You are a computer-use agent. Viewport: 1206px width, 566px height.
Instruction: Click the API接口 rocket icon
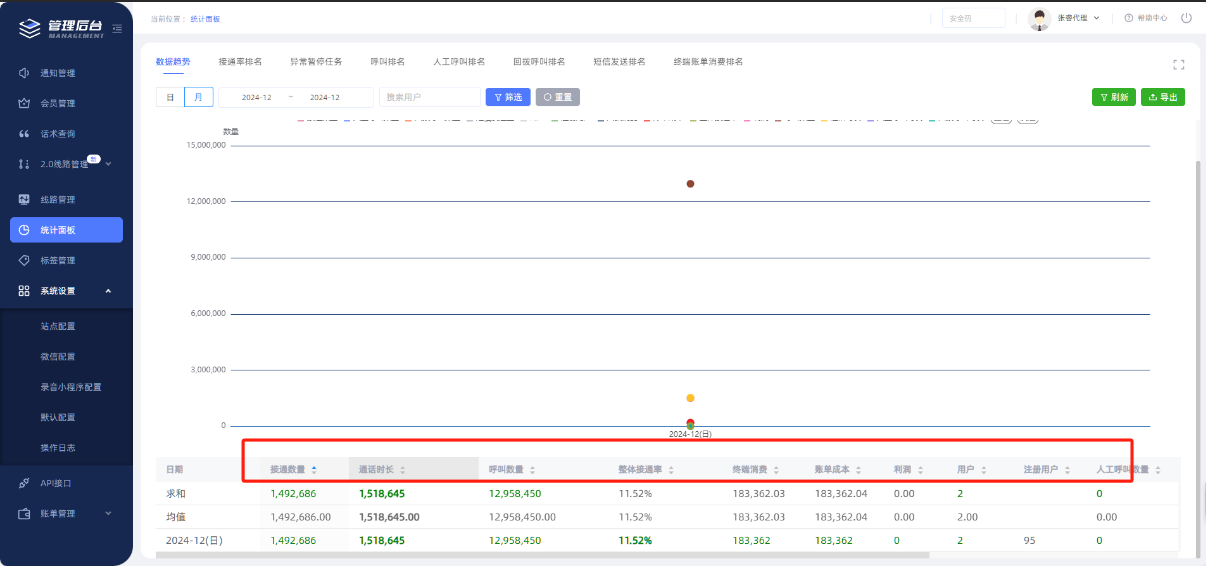tap(24, 483)
